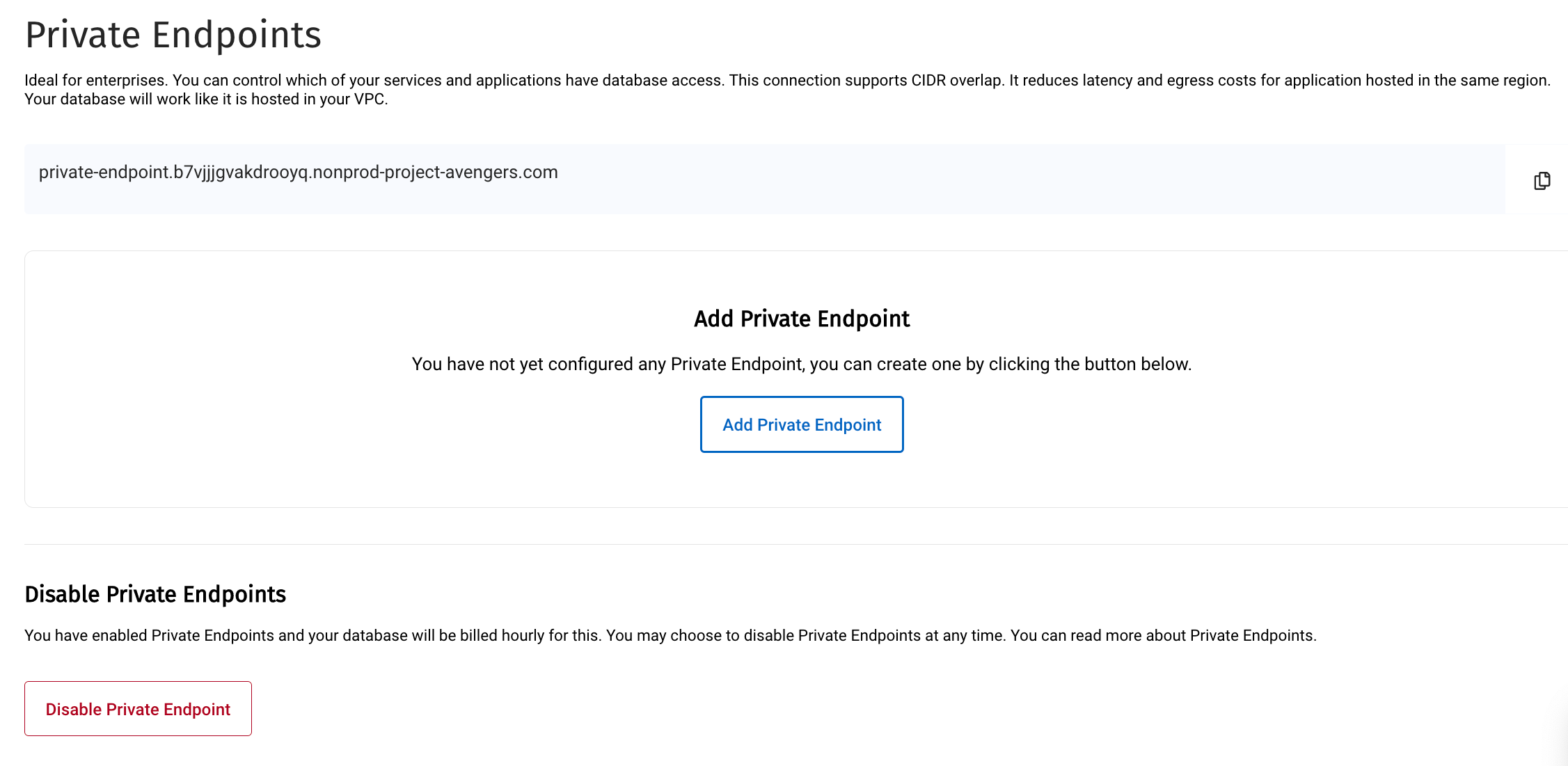Click the blue Add Private Endpoint button
The height and width of the screenshot is (766, 1568).
pos(802,424)
